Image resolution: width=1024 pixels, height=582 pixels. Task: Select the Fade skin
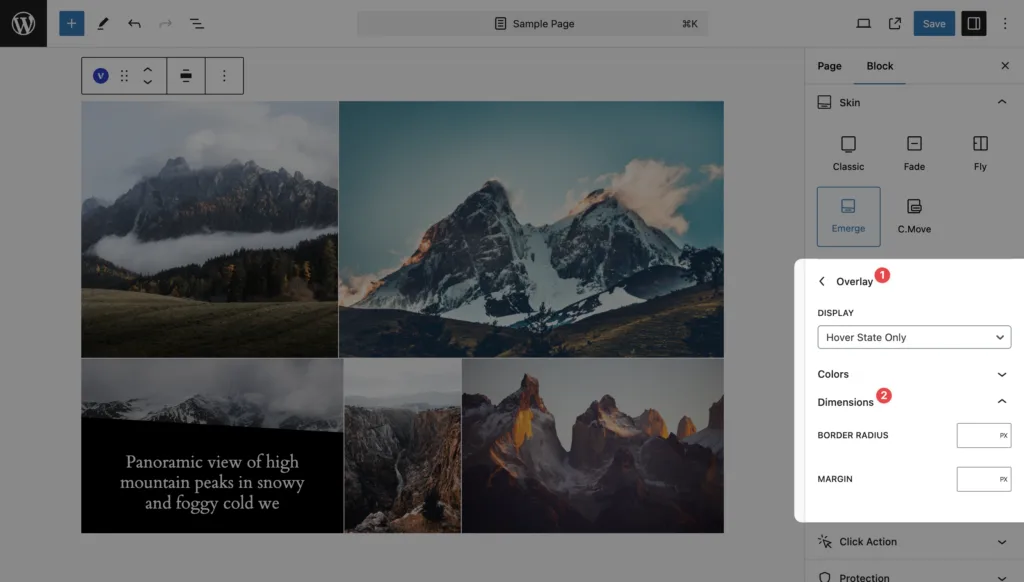[914, 154]
